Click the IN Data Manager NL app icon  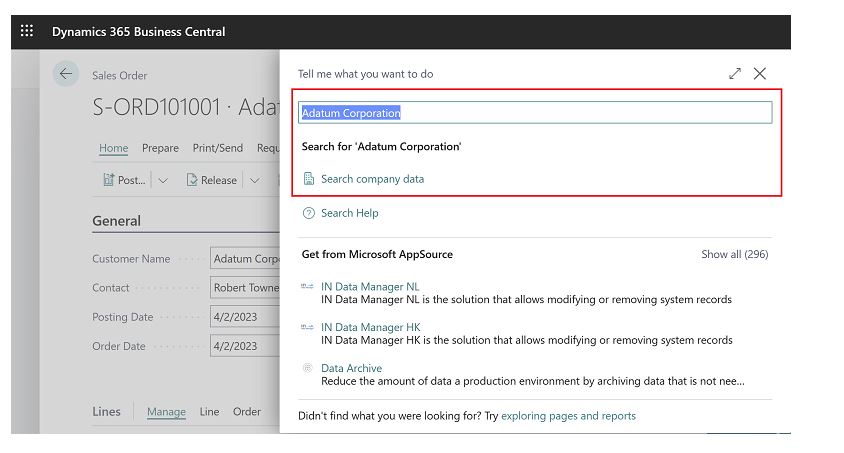pyautogui.click(x=308, y=287)
